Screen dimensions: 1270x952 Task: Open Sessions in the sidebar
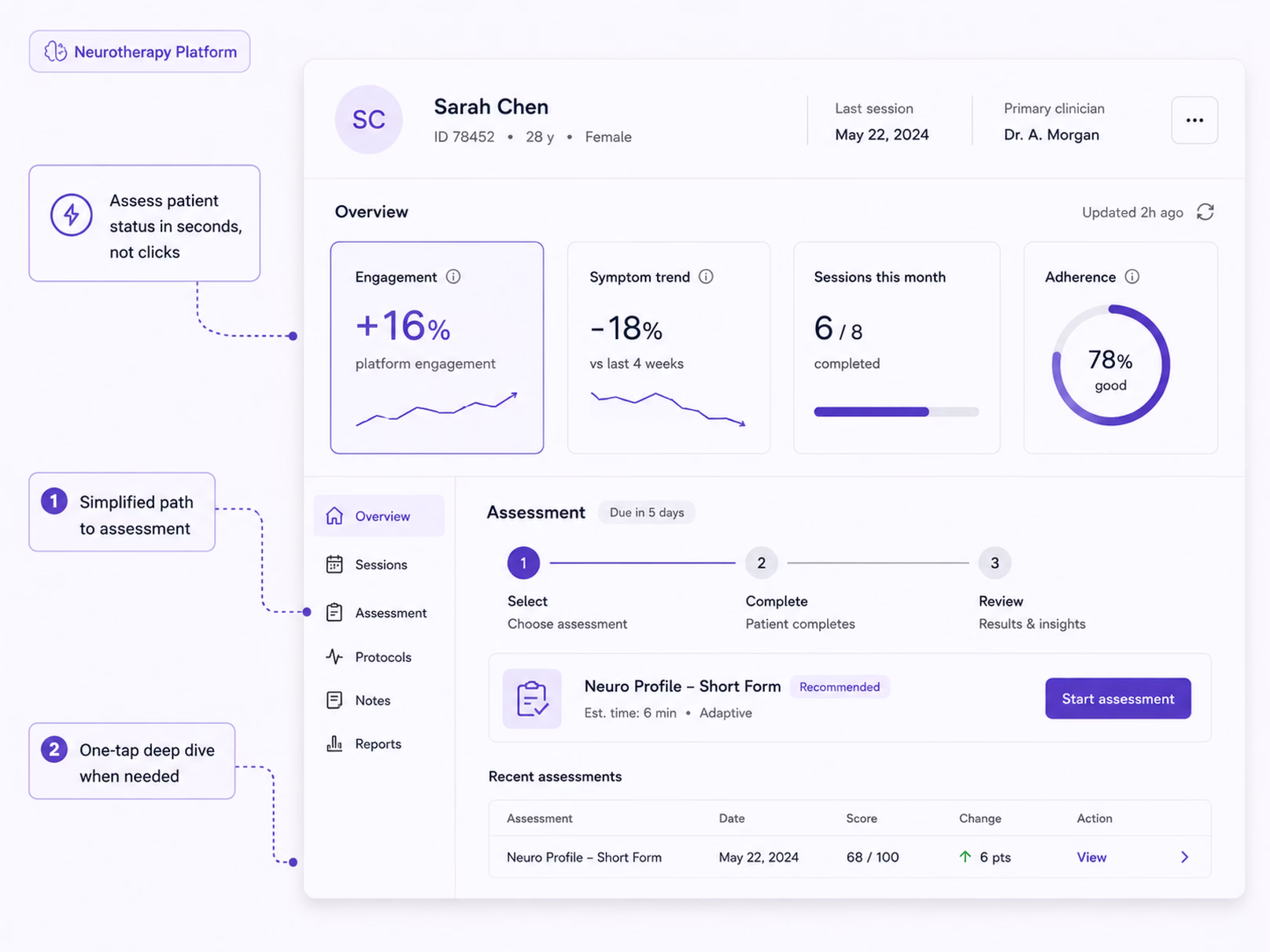tap(379, 565)
